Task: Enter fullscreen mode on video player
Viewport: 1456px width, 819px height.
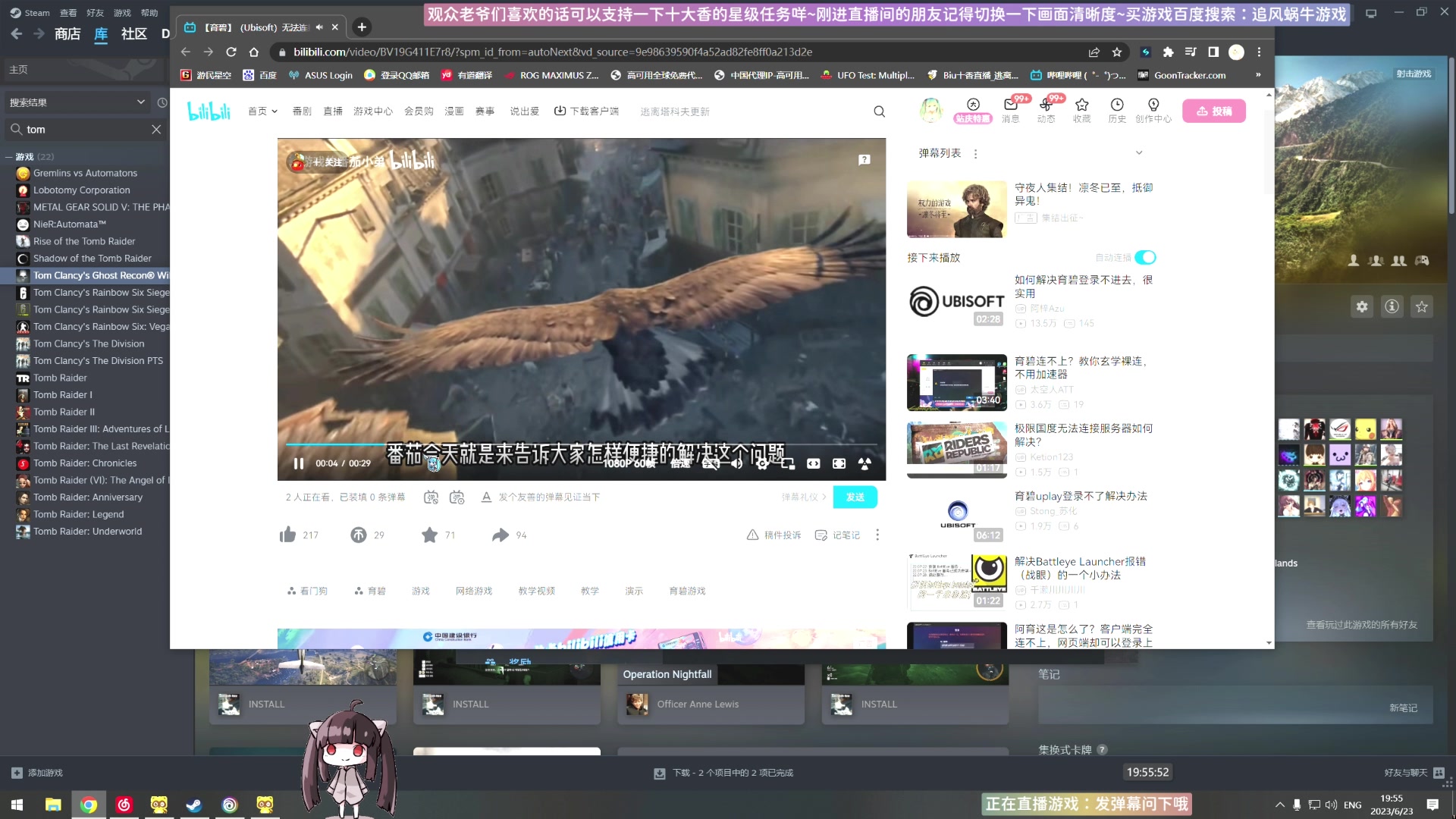Action: click(864, 463)
